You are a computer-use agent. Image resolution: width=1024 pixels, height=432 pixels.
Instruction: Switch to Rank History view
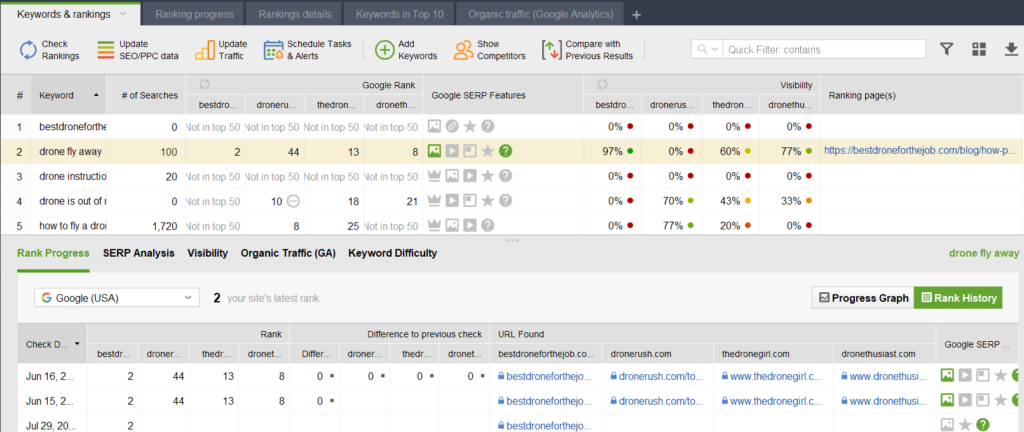(x=958, y=298)
